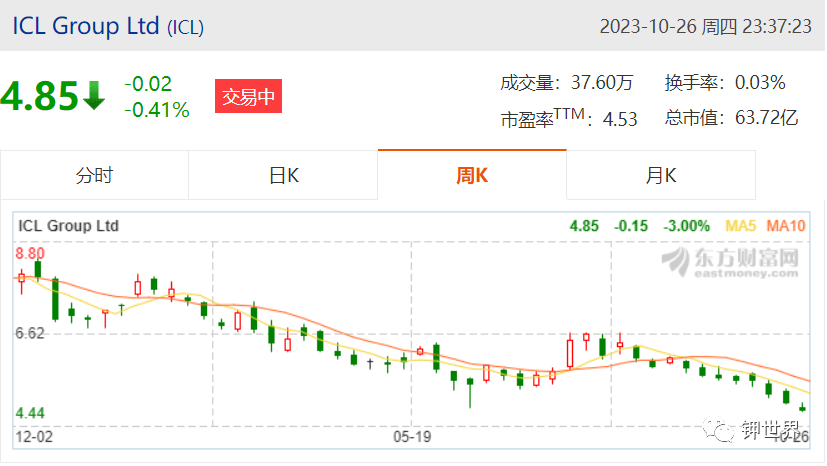The height and width of the screenshot is (466, 827).
Task: Click the 12-02 date axis marker
Action: point(34,437)
